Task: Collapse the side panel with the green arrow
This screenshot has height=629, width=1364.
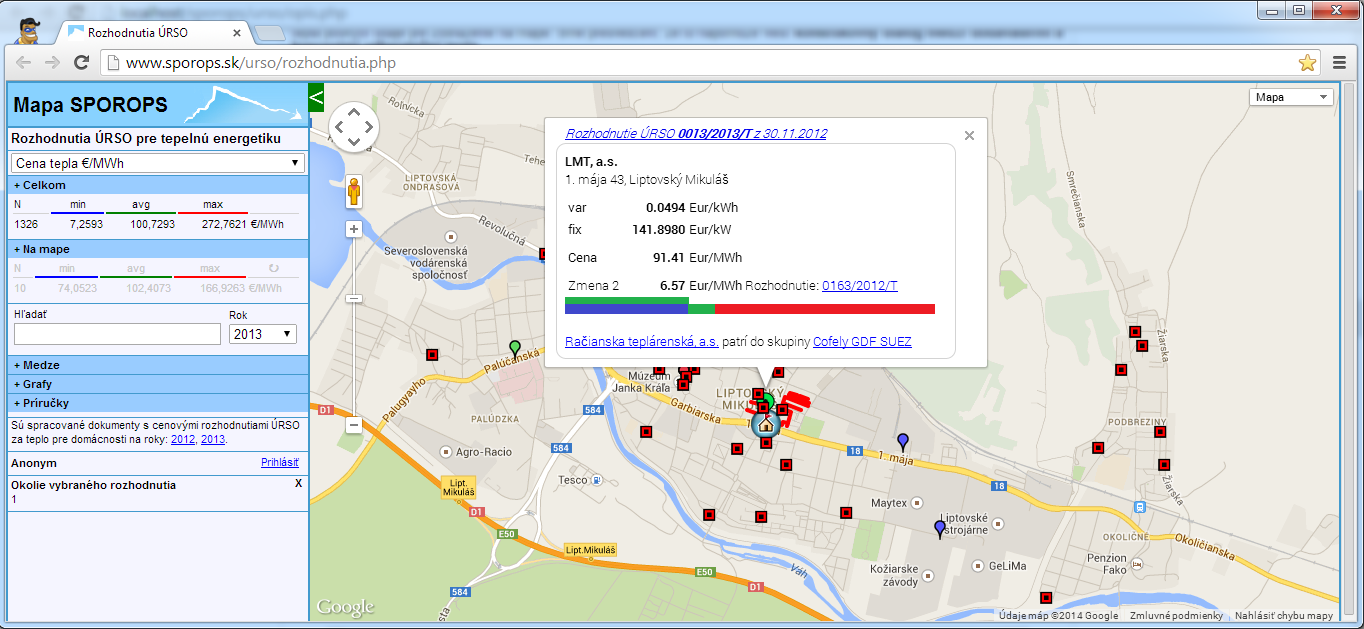Action: (x=316, y=97)
